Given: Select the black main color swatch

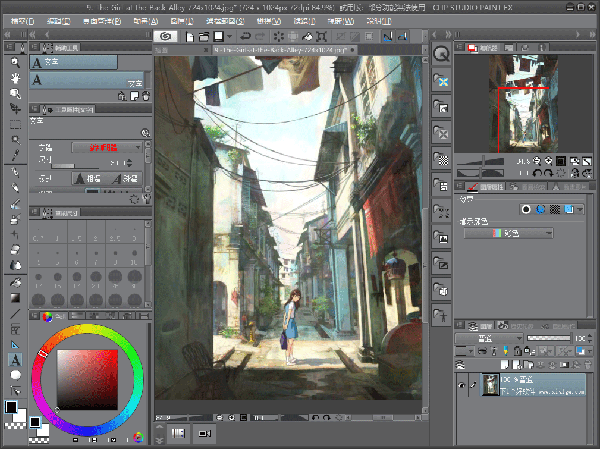Looking at the screenshot, I should pyautogui.click(x=11, y=407).
